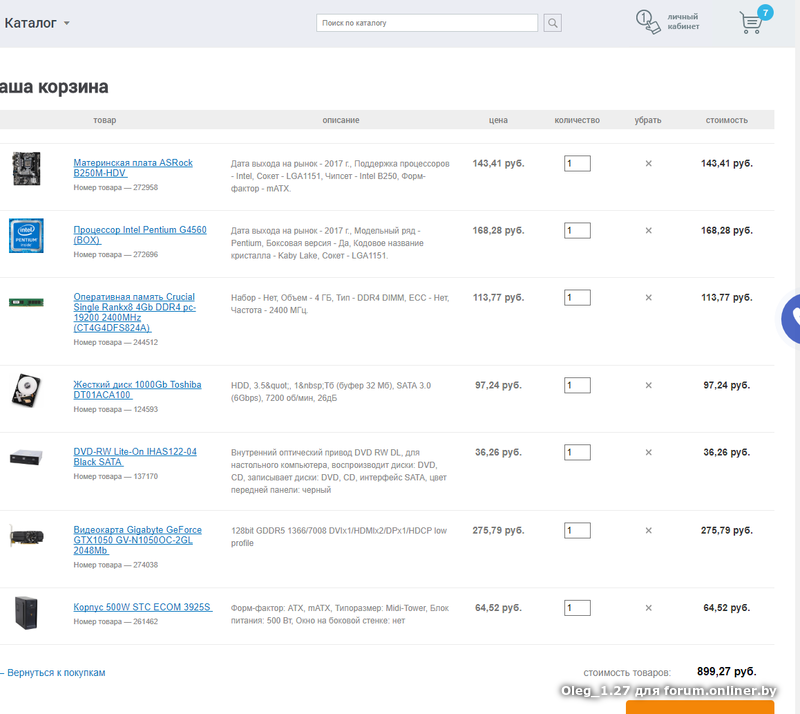
Task: Click the Toshiba hard drive thumbnail
Action: coord(26,389)
